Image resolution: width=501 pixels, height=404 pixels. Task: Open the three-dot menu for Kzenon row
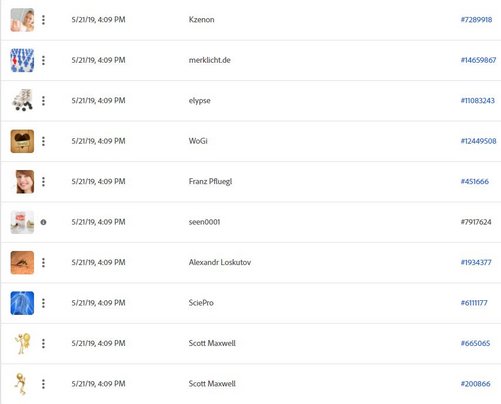(43, 20)
